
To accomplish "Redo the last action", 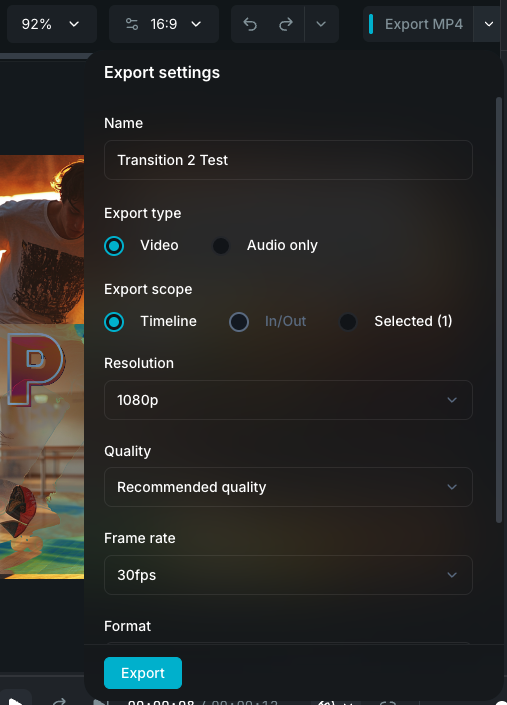I will pos(285,24).
